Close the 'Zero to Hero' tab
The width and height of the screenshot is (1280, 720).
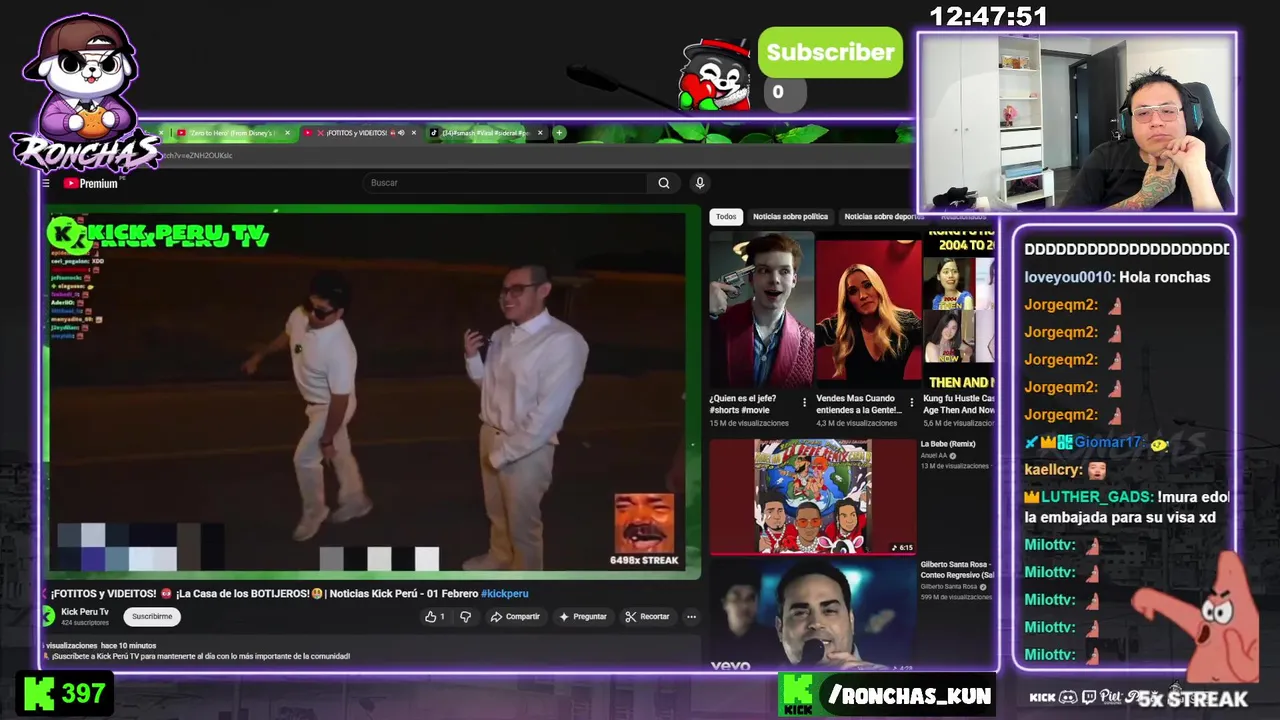click(x=288, y=133)
